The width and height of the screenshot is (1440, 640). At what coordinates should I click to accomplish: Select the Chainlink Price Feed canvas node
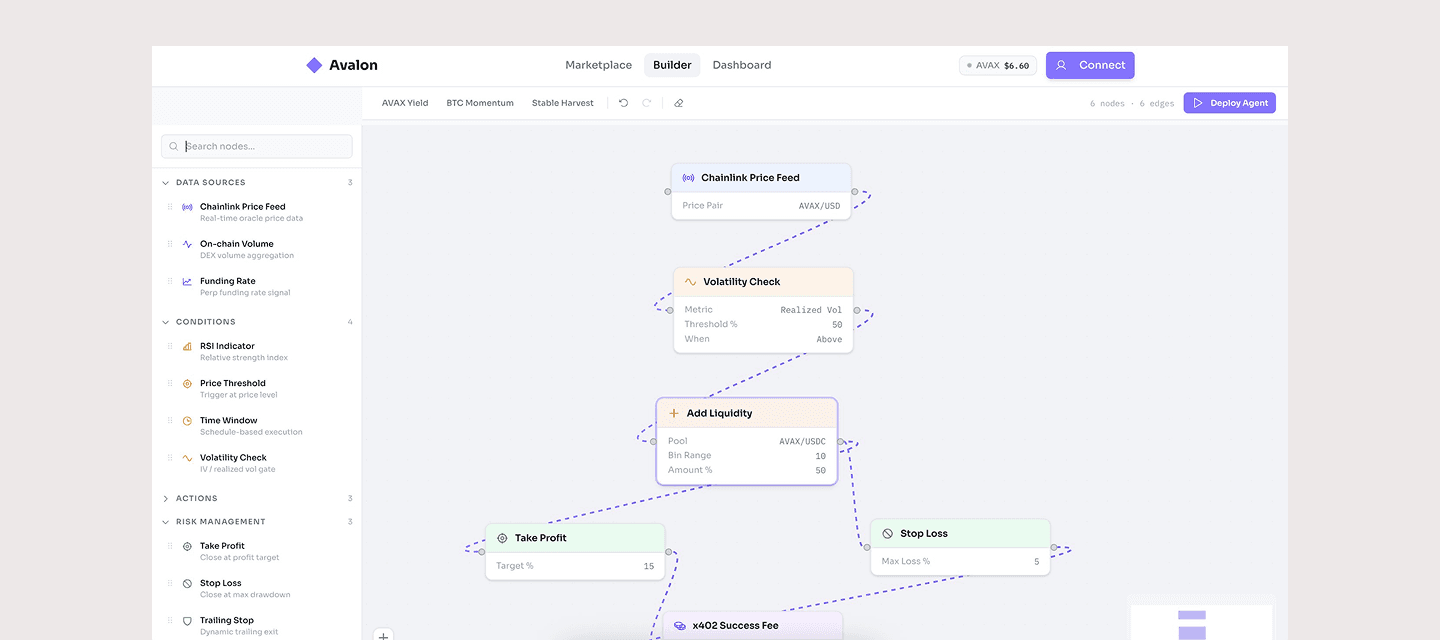tap(761, 191)
